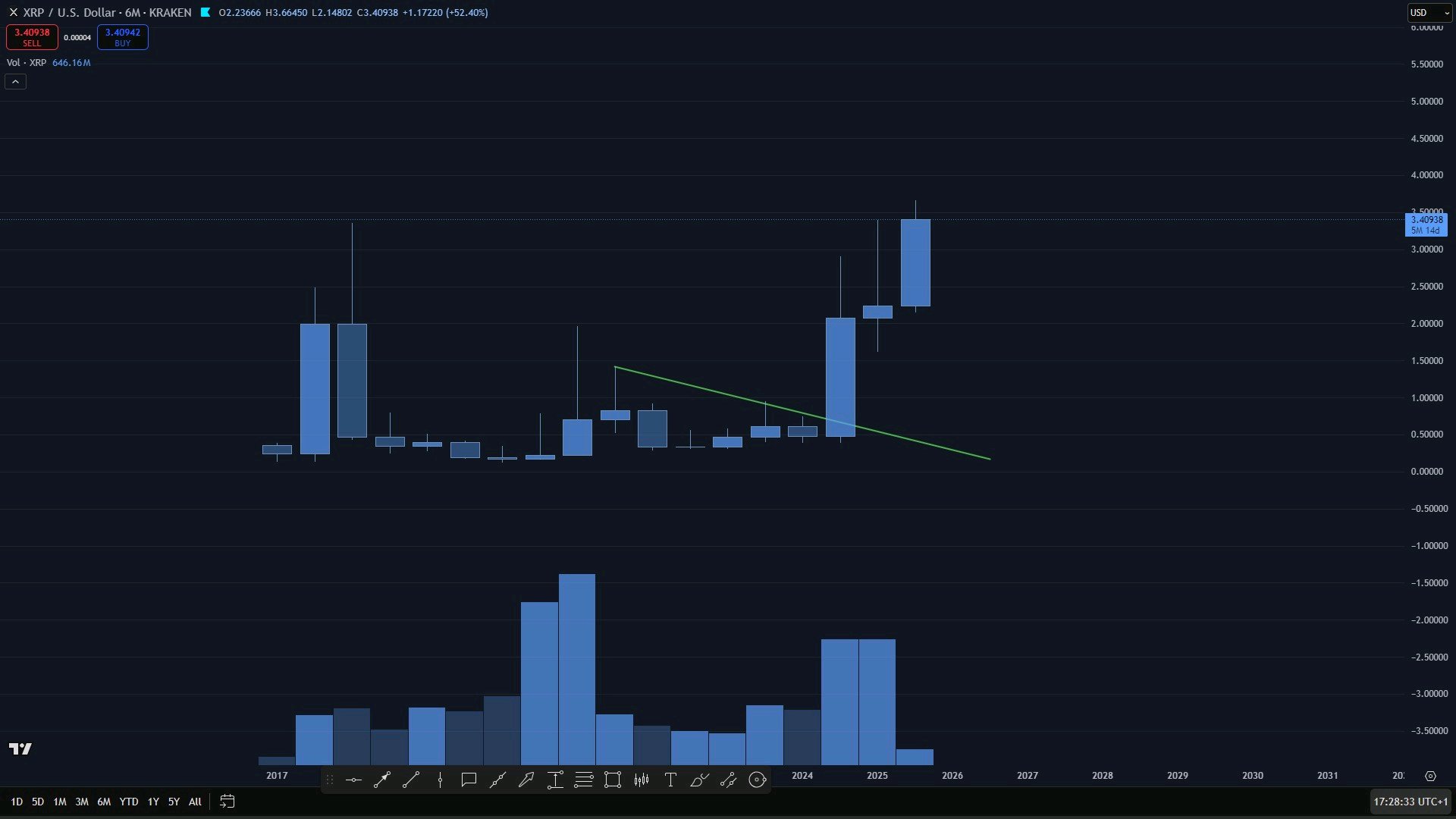Select the horizontal line drawing tool
This screenshot has height=819, width=1456.
(353, 780)
